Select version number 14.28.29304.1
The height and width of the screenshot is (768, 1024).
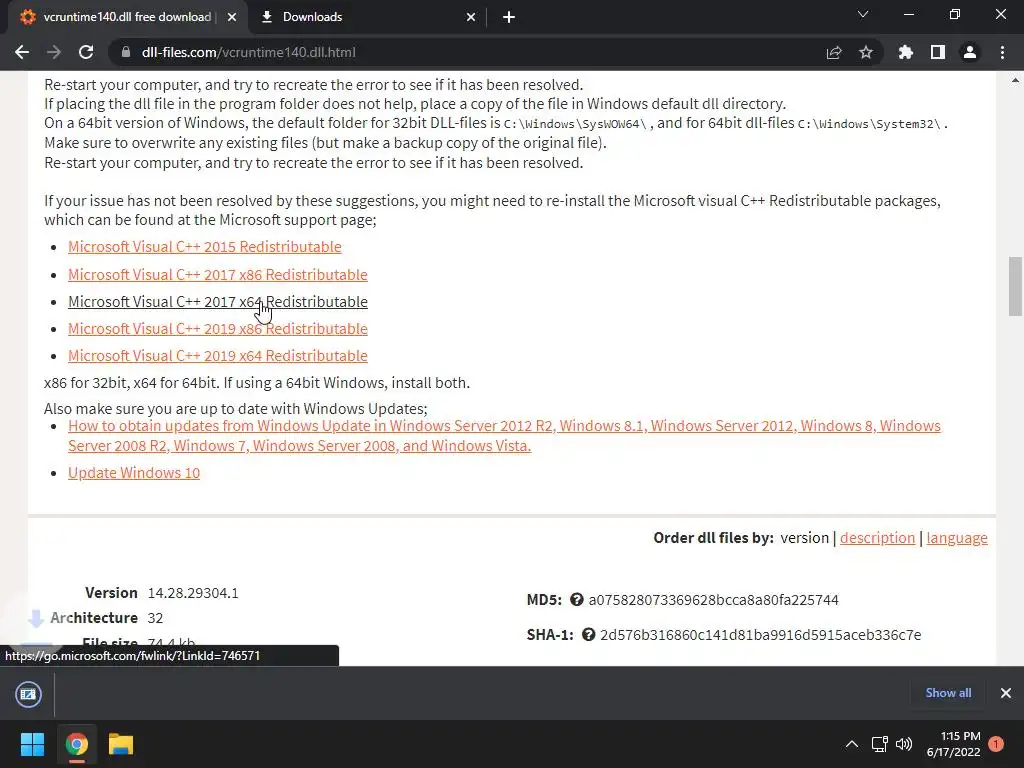click(x=193, y=593)
